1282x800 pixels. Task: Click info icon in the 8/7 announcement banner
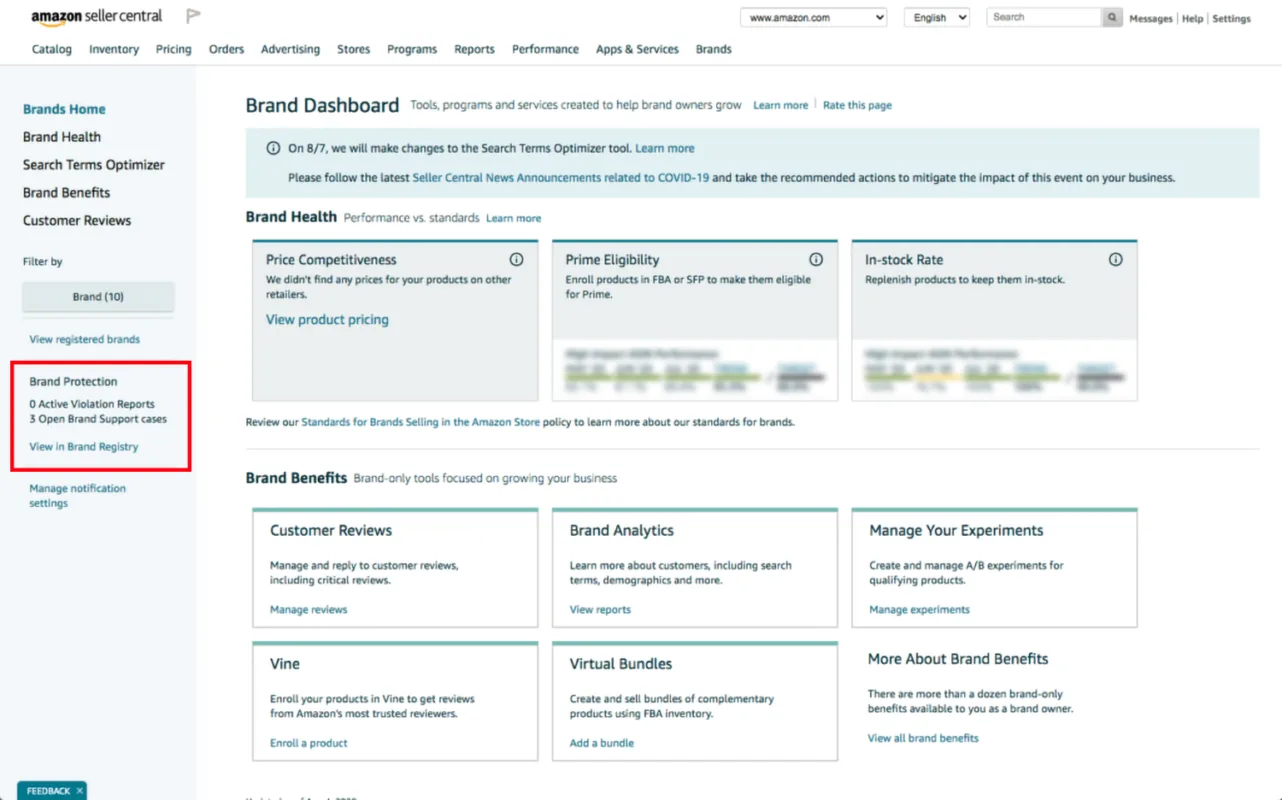tap(273, 148)
